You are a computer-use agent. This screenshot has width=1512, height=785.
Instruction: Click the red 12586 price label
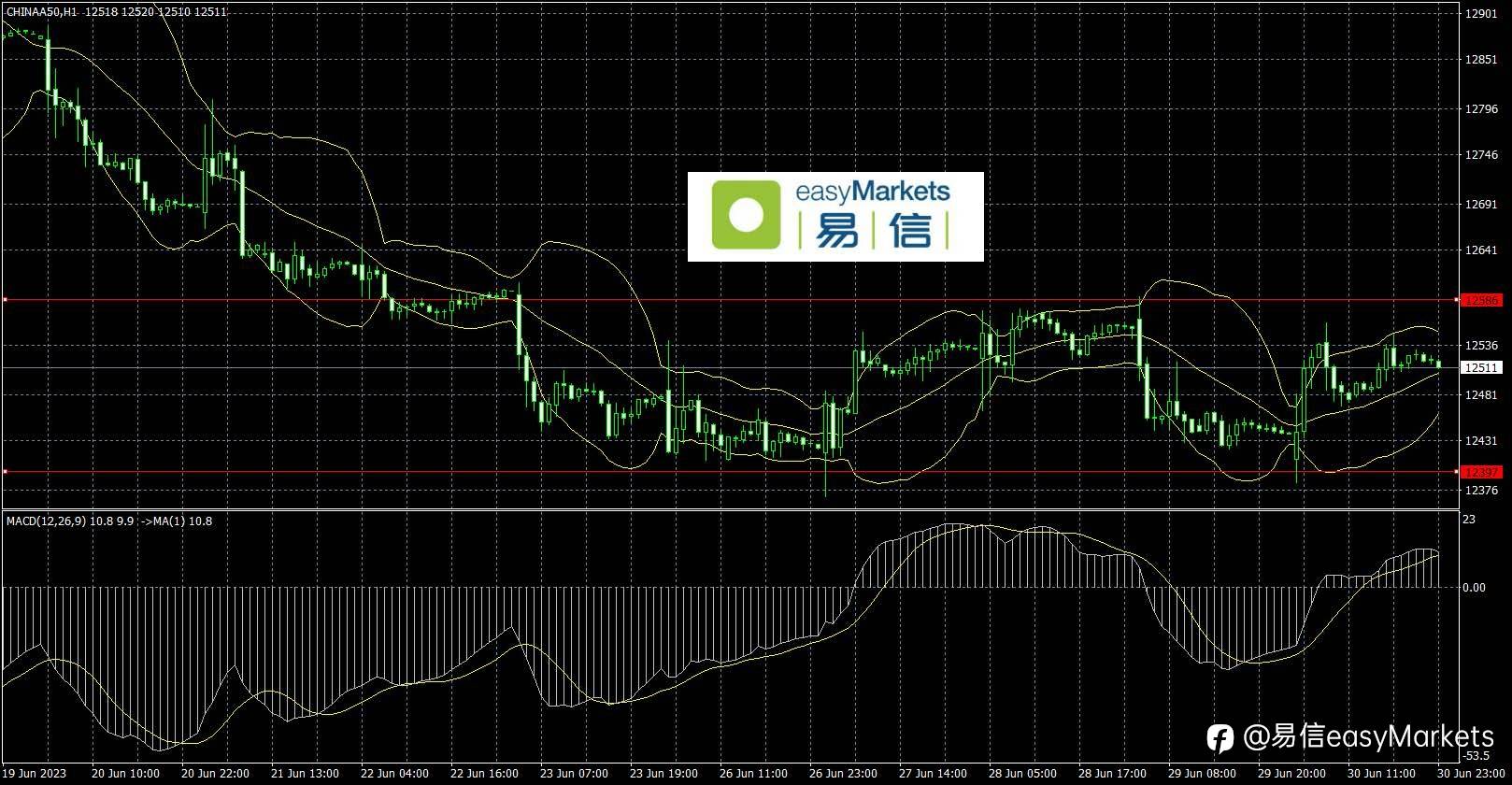click(1482, 300)
